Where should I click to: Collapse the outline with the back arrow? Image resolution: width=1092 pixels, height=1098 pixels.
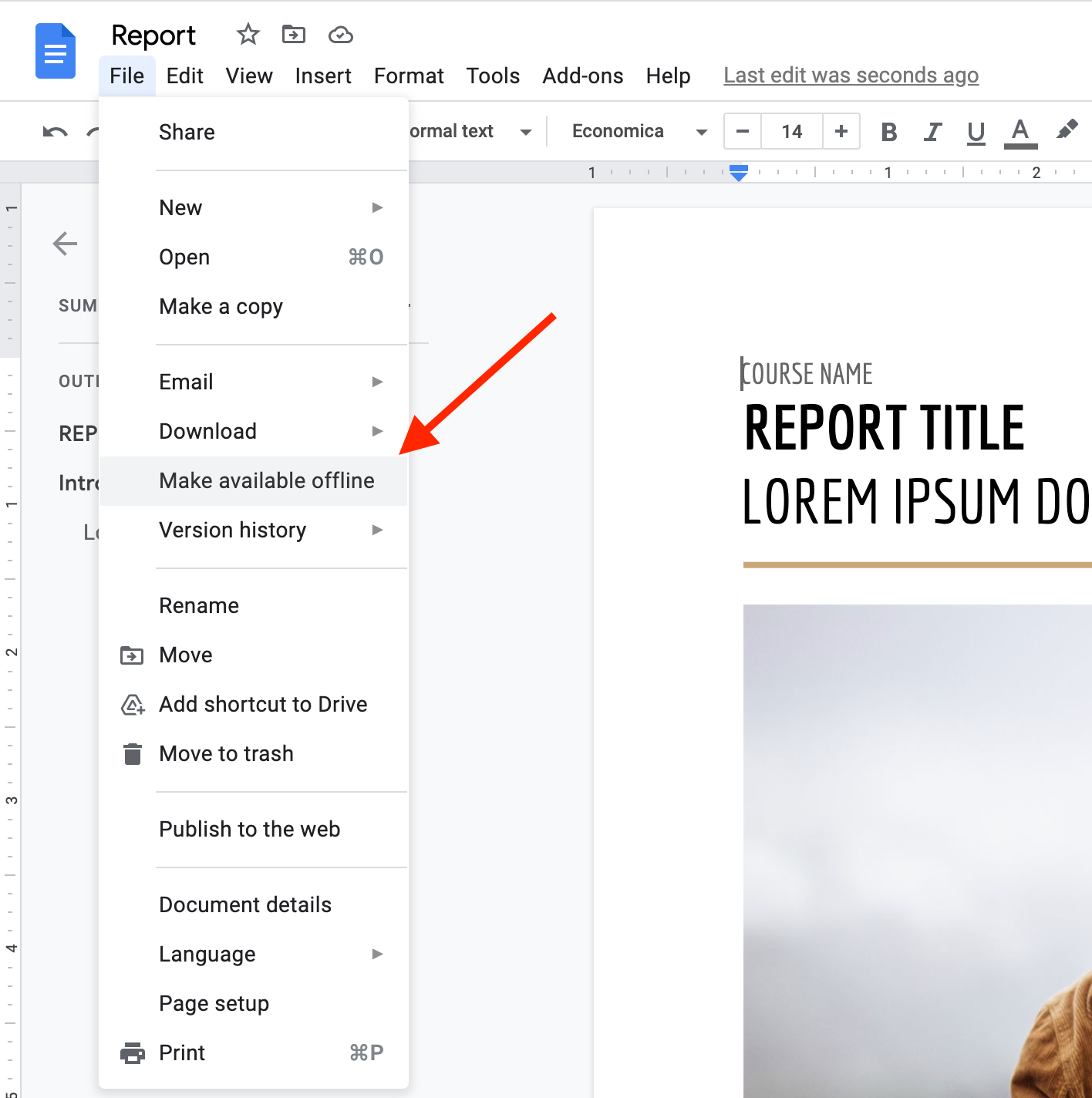pyautogui.click(x=65, y=244)
